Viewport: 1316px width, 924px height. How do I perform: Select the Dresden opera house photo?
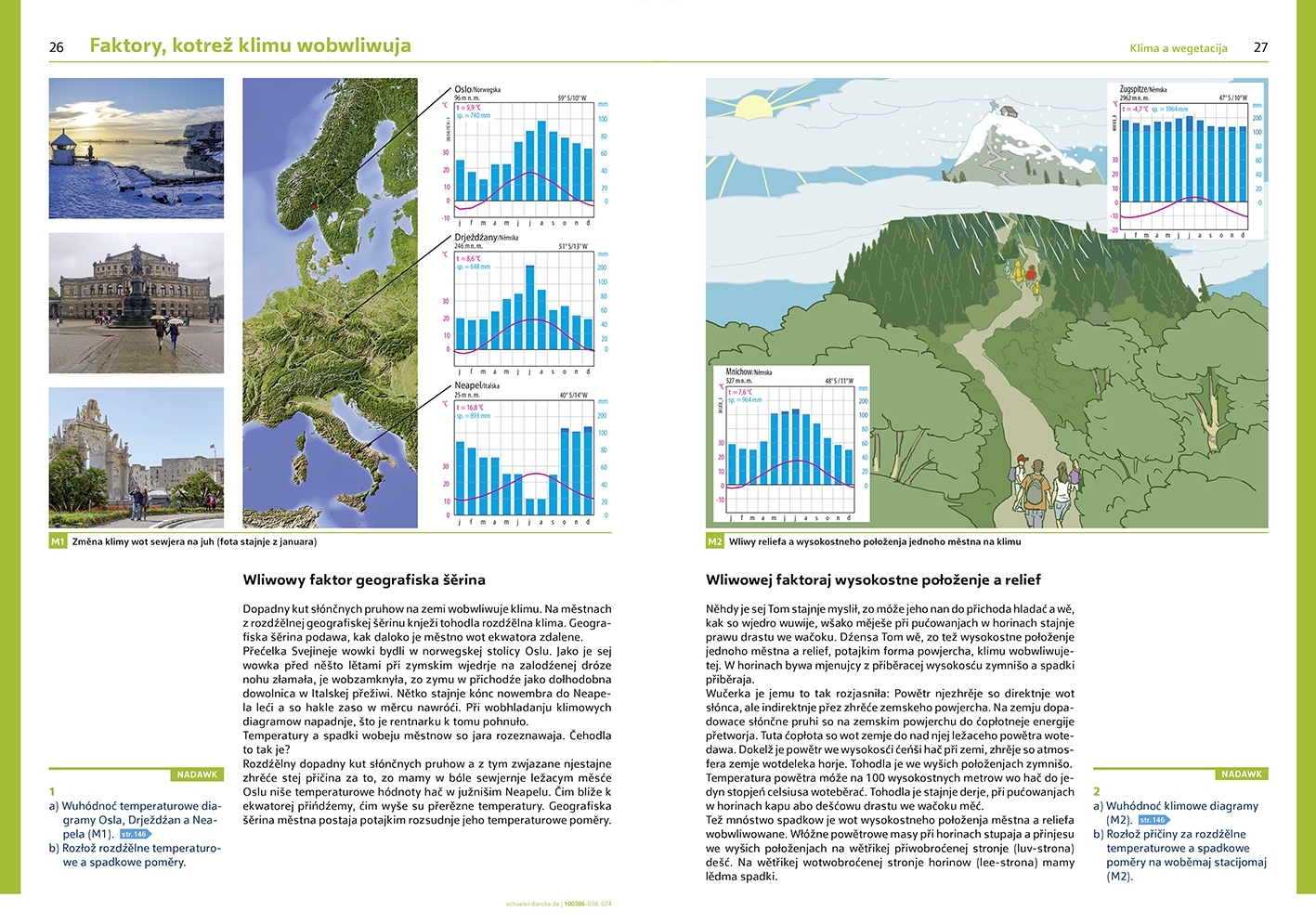click(136, 303)
